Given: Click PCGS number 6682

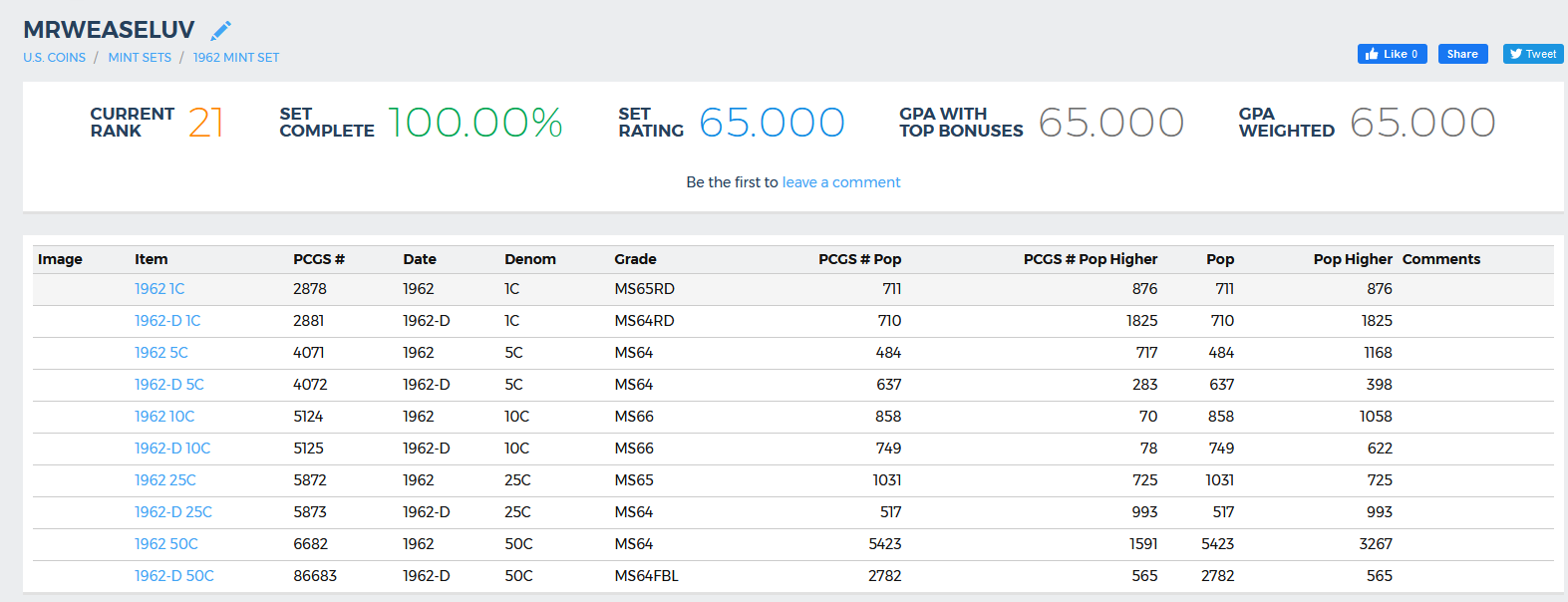Looking at the screenshot, I should tap(310, 544).
